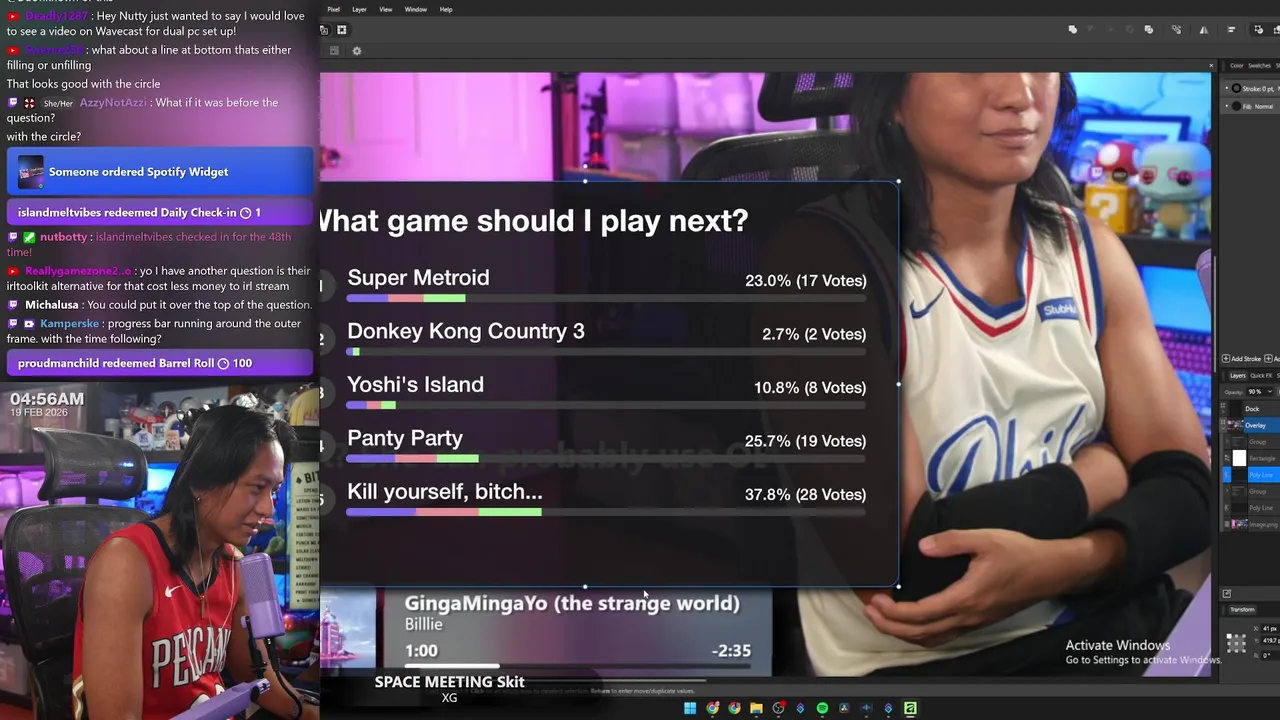Expand the second Group layer below Poly Line
The height and width of the screenshot is (720, 1280).
tap(1227, 491)
